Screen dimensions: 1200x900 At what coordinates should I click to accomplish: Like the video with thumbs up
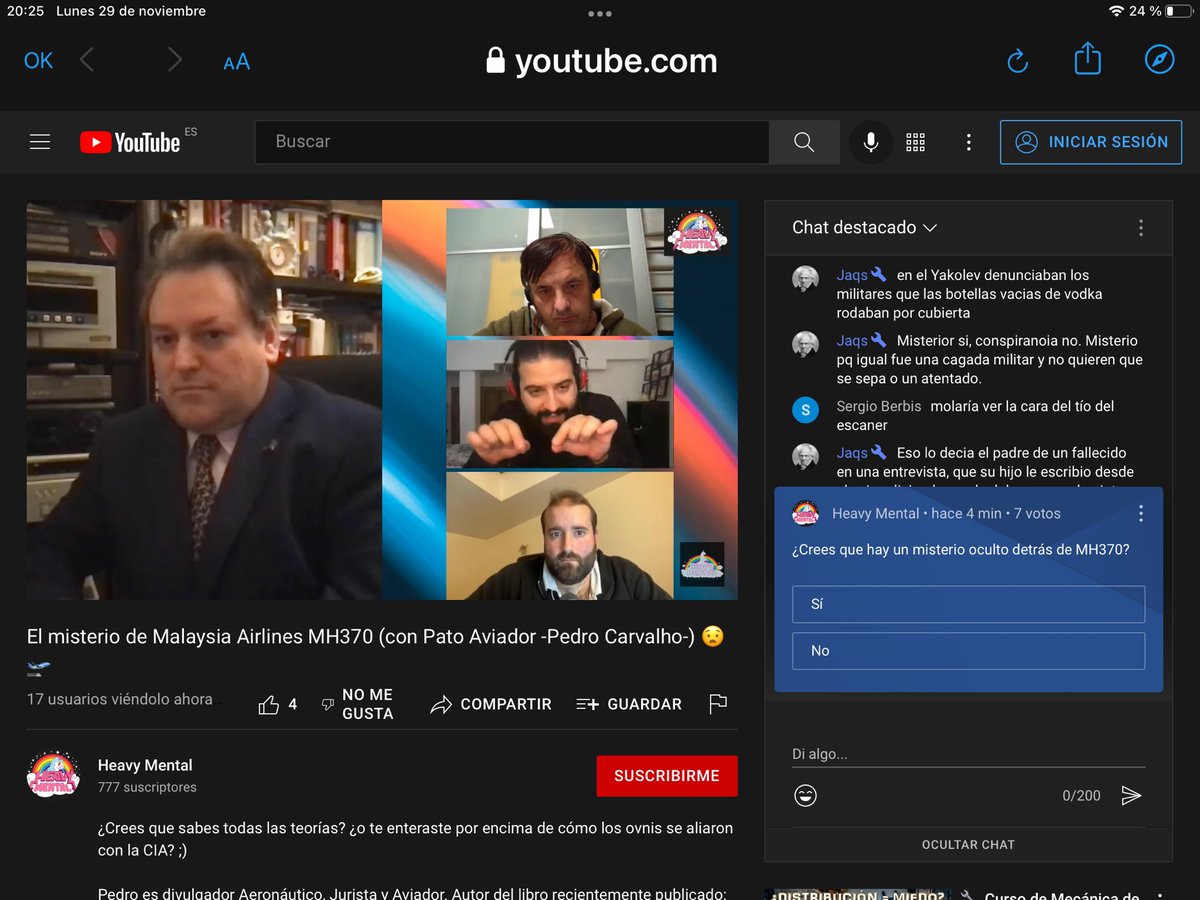pyautogui.click(x=268, y=705)
